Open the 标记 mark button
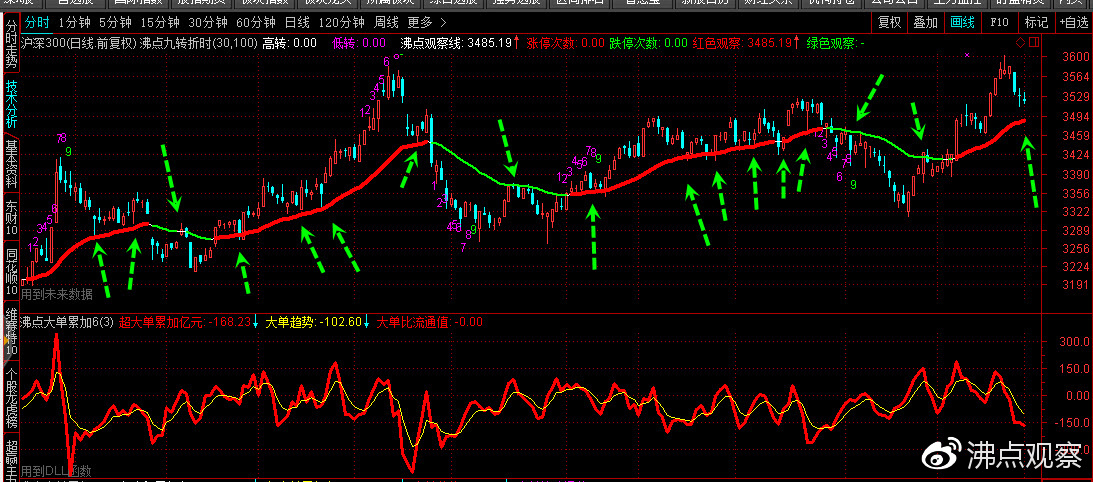Viewport: 1093px width, 482px height. tap(1035, 21)
